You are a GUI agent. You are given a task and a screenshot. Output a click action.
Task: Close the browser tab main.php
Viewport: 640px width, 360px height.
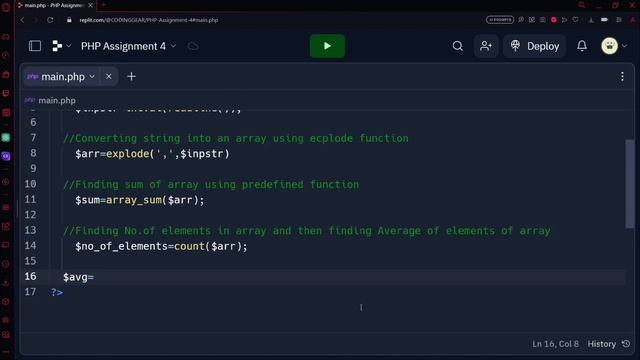(x=91, y=5)
